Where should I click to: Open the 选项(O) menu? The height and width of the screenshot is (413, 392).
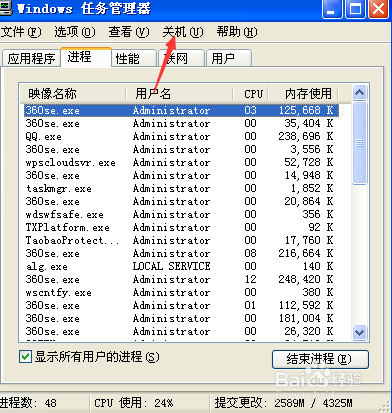click(75, 32)
